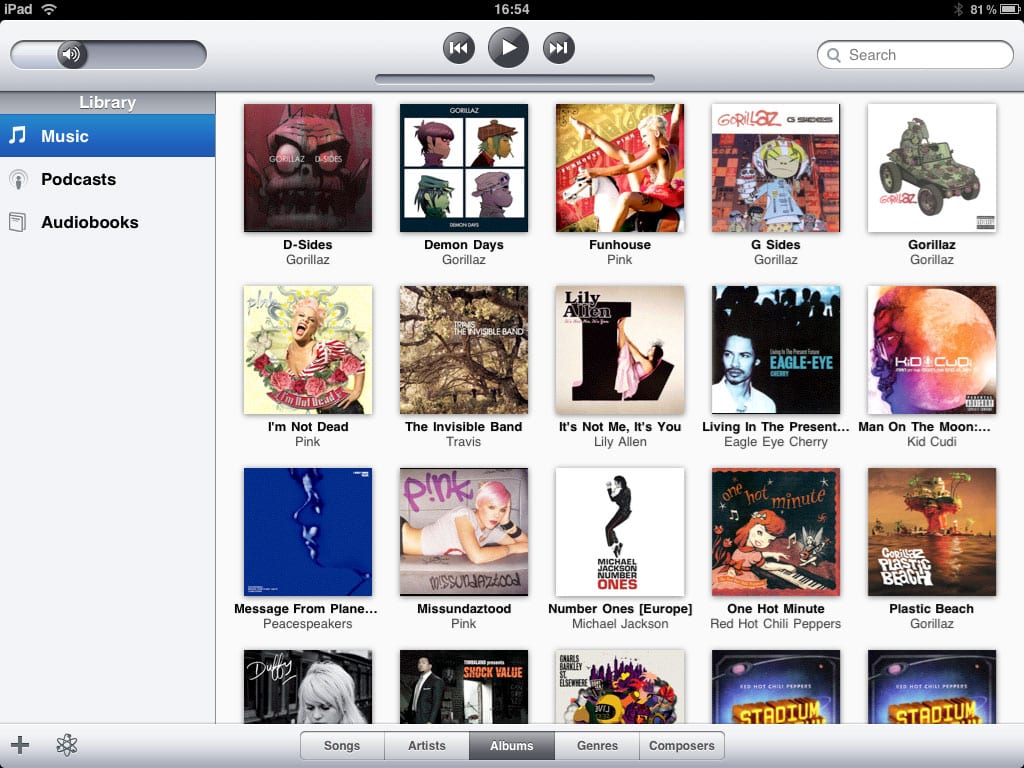
Task: Open Audiobooks in the Library sidebar
Action: point(107,222)
